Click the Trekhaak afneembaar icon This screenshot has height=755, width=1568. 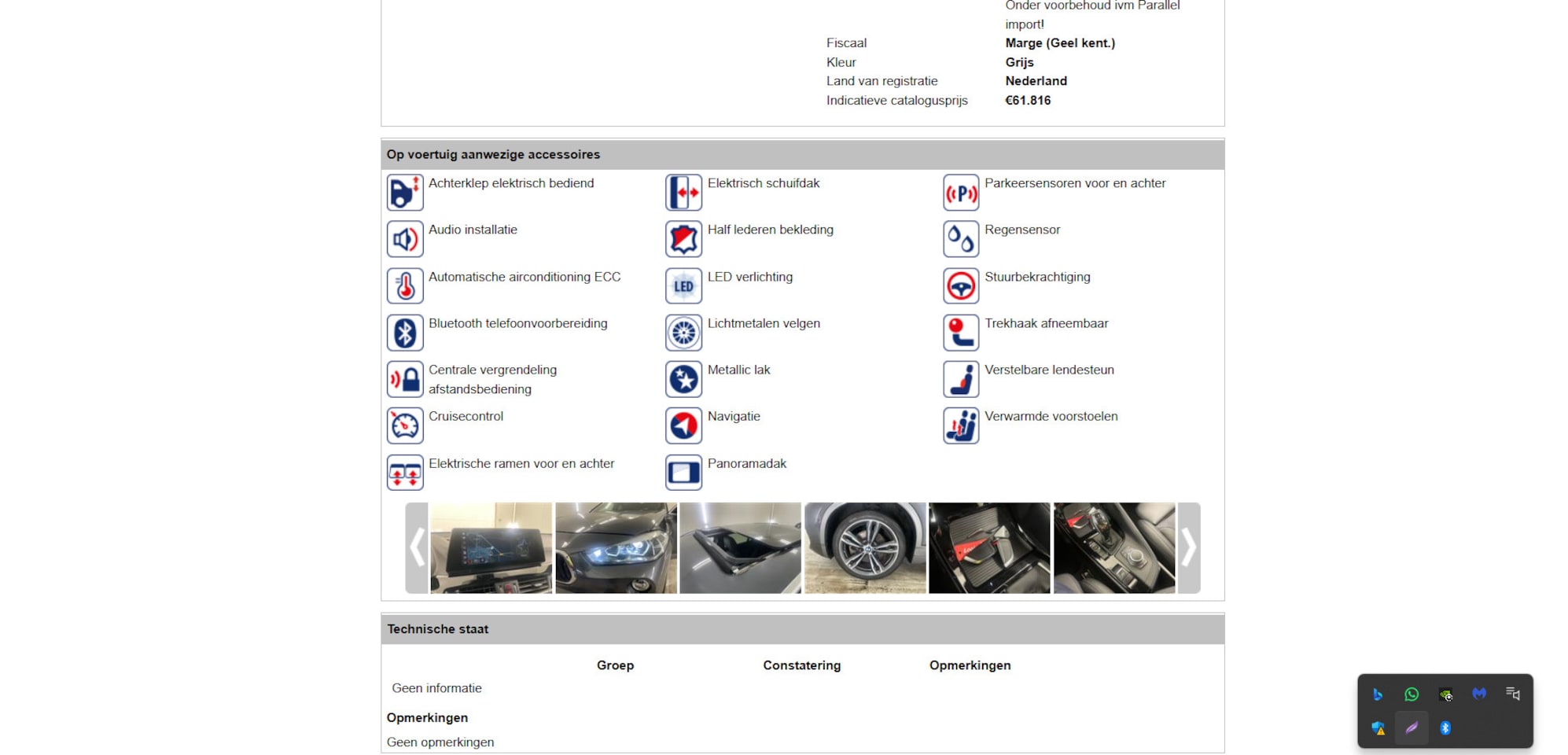[961, 333]
